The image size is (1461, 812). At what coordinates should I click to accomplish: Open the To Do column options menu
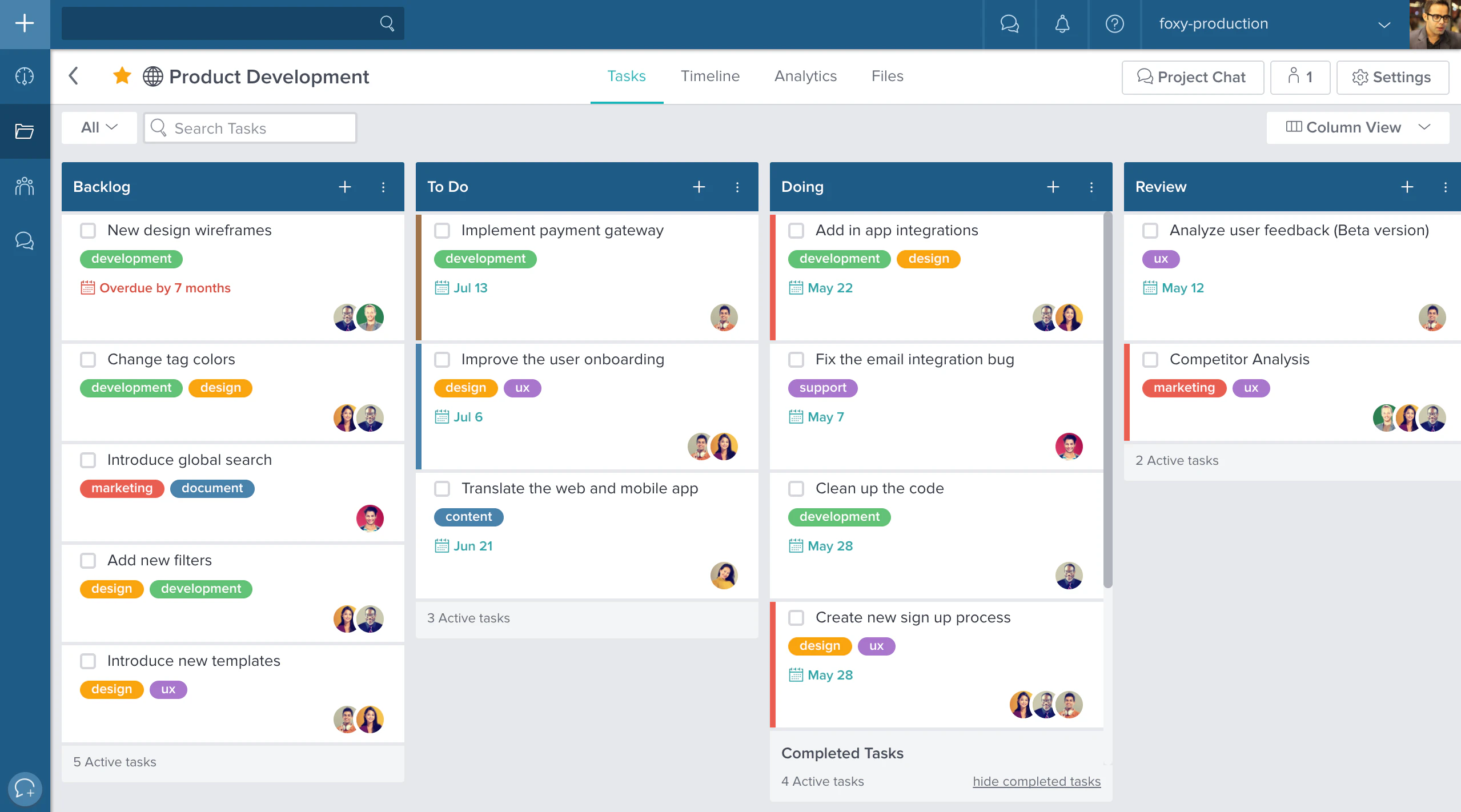[737, 187]
